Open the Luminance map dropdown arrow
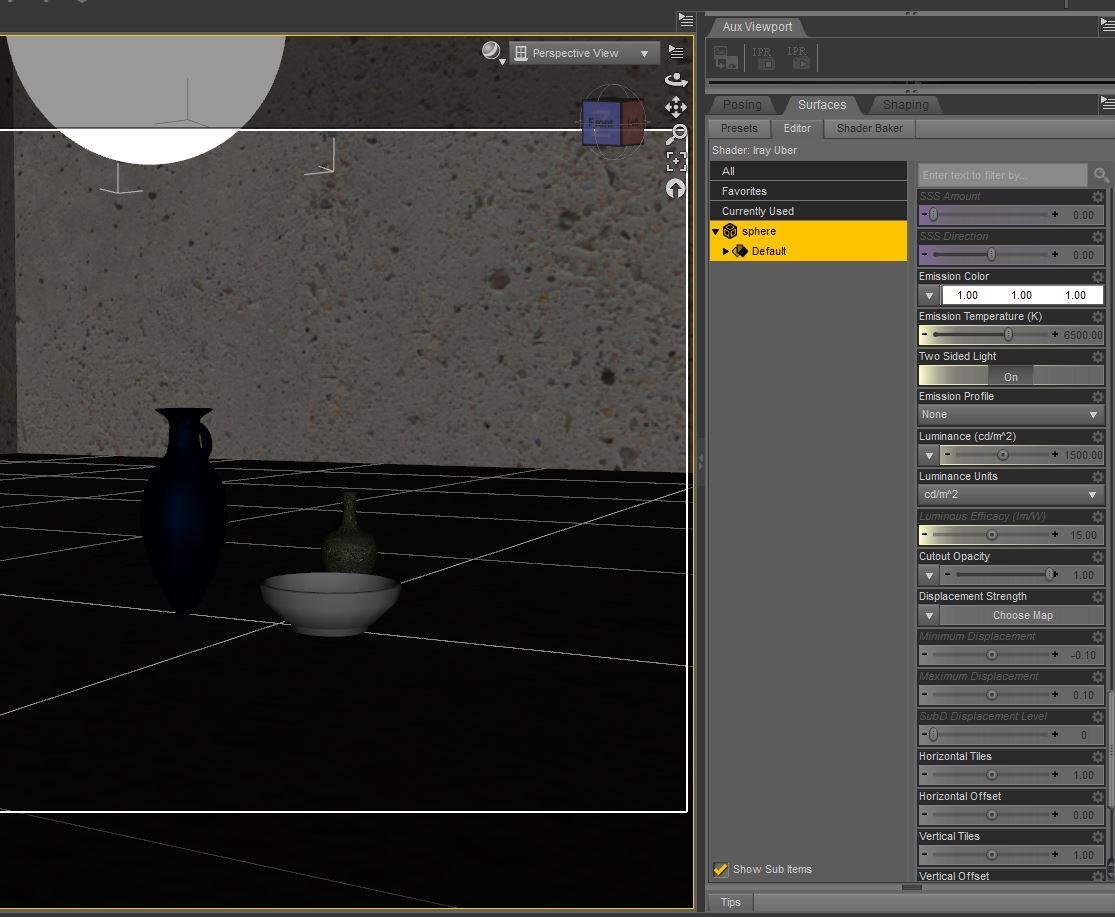 point(929,455)
